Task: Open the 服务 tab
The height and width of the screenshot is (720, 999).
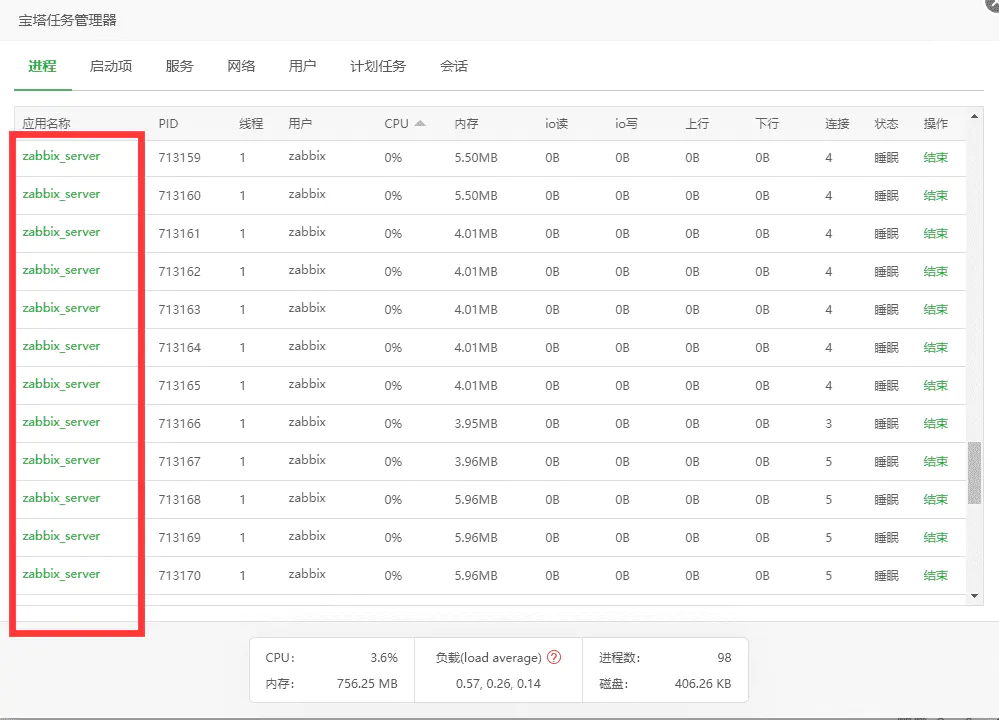Action: coord(179,66)
